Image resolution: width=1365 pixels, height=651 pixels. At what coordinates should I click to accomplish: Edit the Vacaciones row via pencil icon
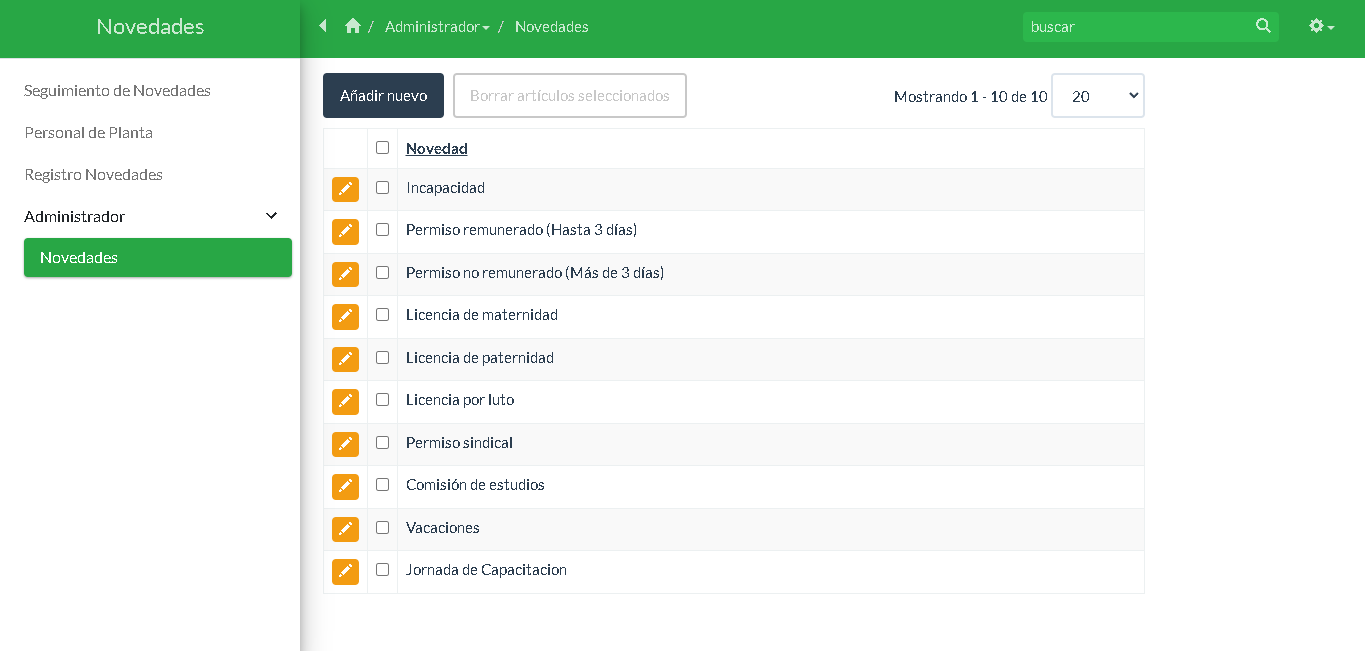click(x=345, y=529)
